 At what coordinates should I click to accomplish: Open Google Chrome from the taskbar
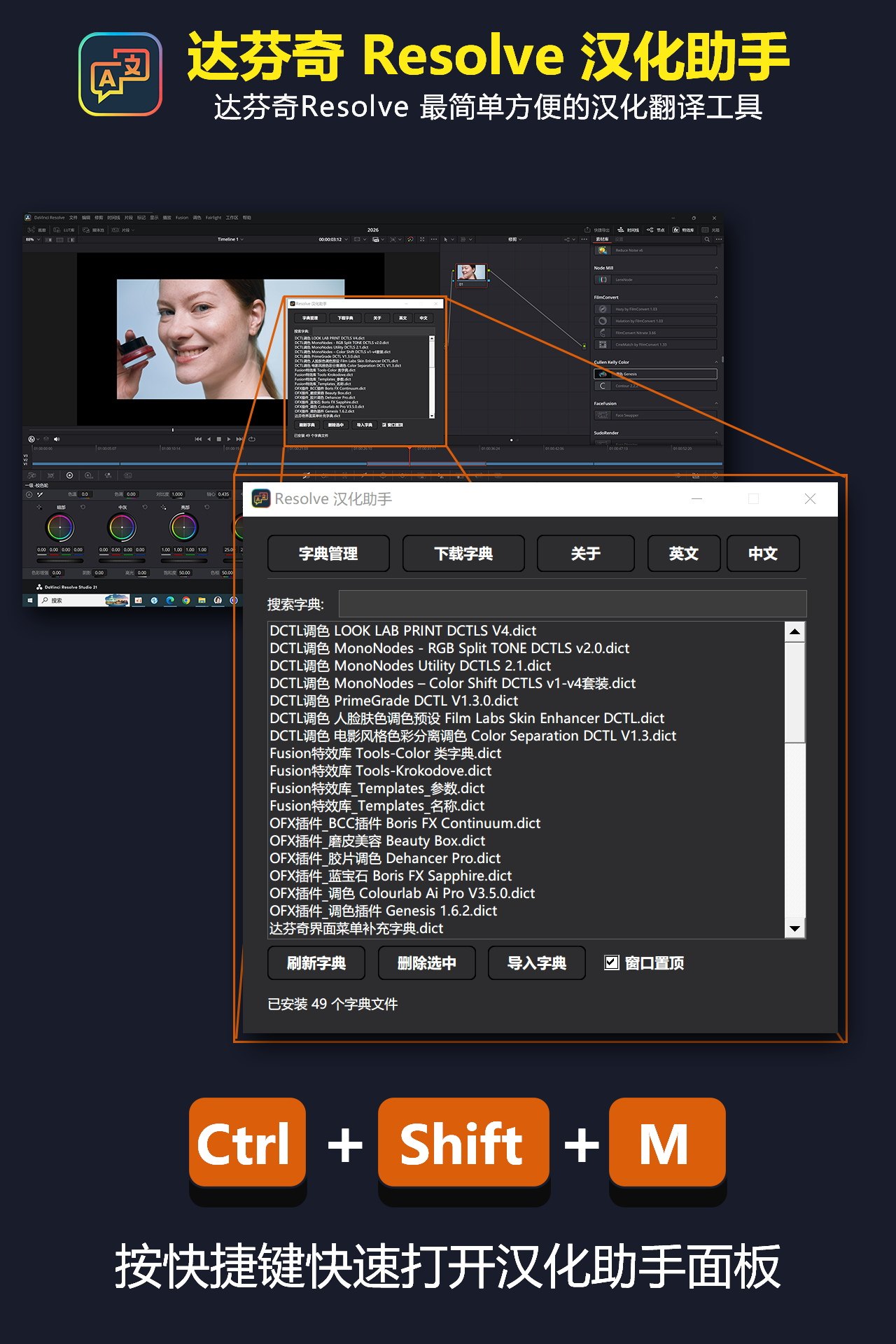click(x=186, y=601)
